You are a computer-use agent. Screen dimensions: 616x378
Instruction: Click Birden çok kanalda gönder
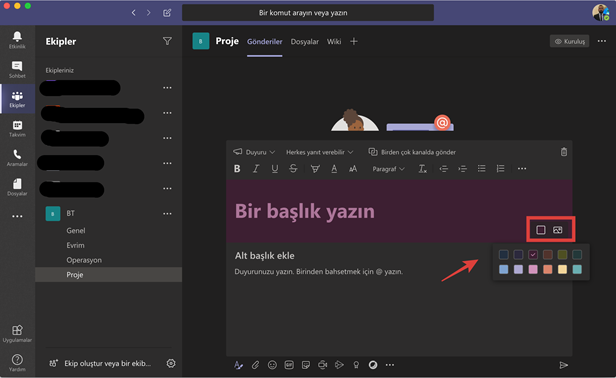pyautogui.click(x=412, y=152)
